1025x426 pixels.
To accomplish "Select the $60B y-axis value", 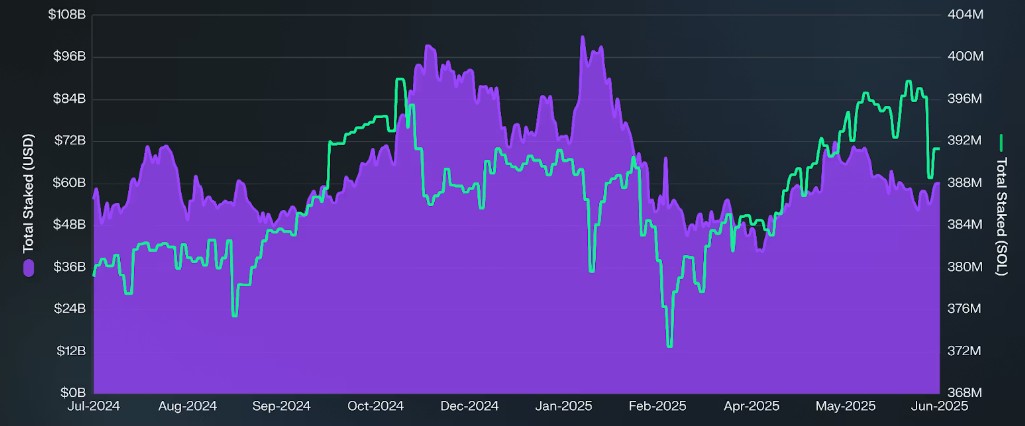I will click(x=70, y=183).
